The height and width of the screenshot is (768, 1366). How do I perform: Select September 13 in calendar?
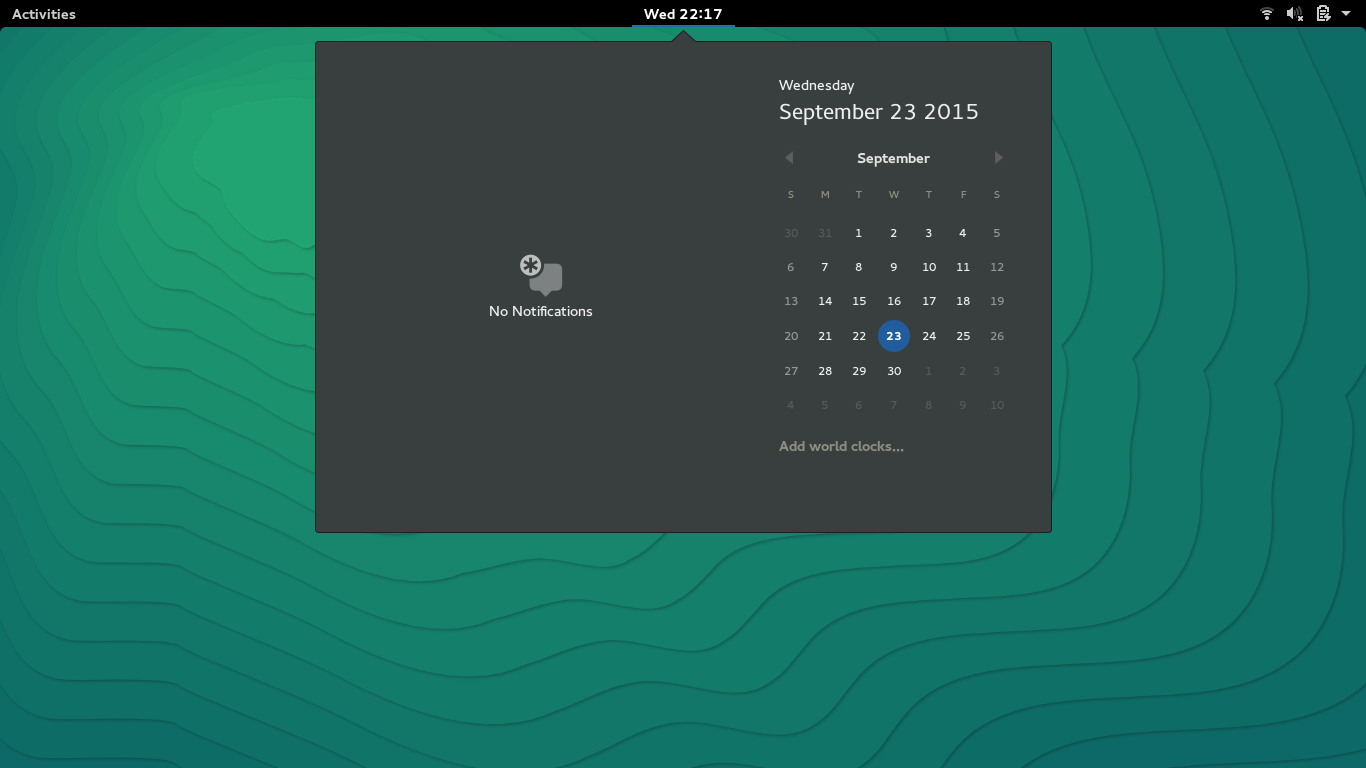791,301
